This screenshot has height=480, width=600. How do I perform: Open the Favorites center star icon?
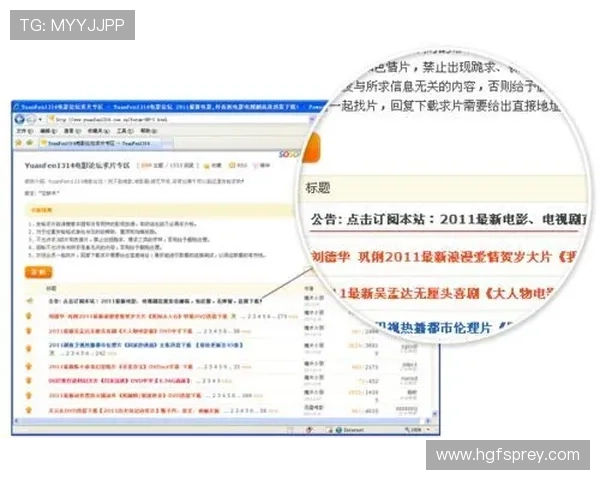pyautogui.click(x=18, y=143)
